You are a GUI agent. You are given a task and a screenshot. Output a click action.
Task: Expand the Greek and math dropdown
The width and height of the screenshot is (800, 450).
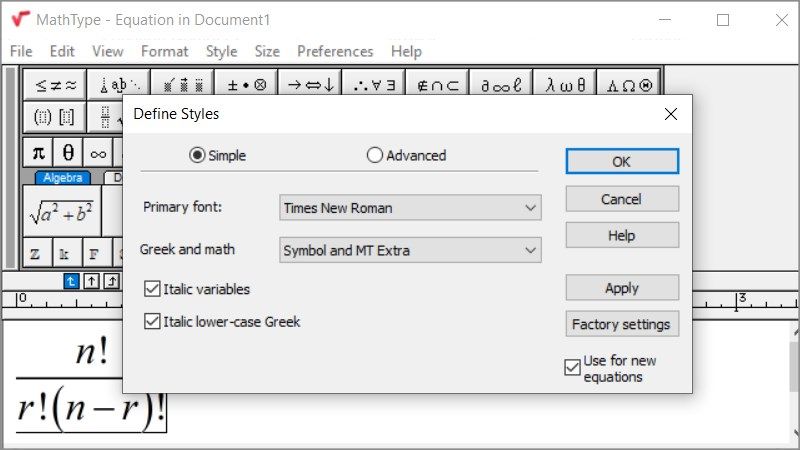410,250
